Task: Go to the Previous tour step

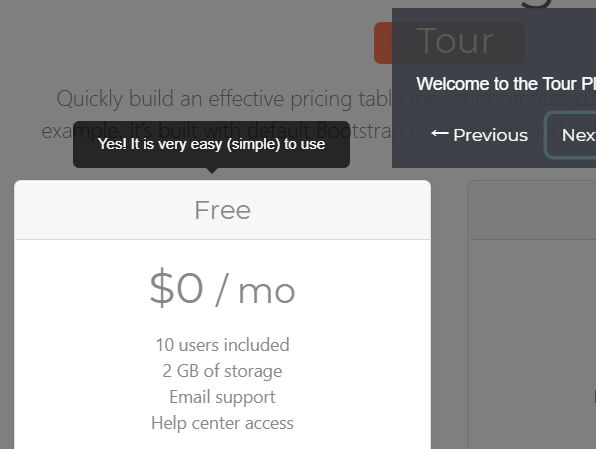Action: point(480,135)
